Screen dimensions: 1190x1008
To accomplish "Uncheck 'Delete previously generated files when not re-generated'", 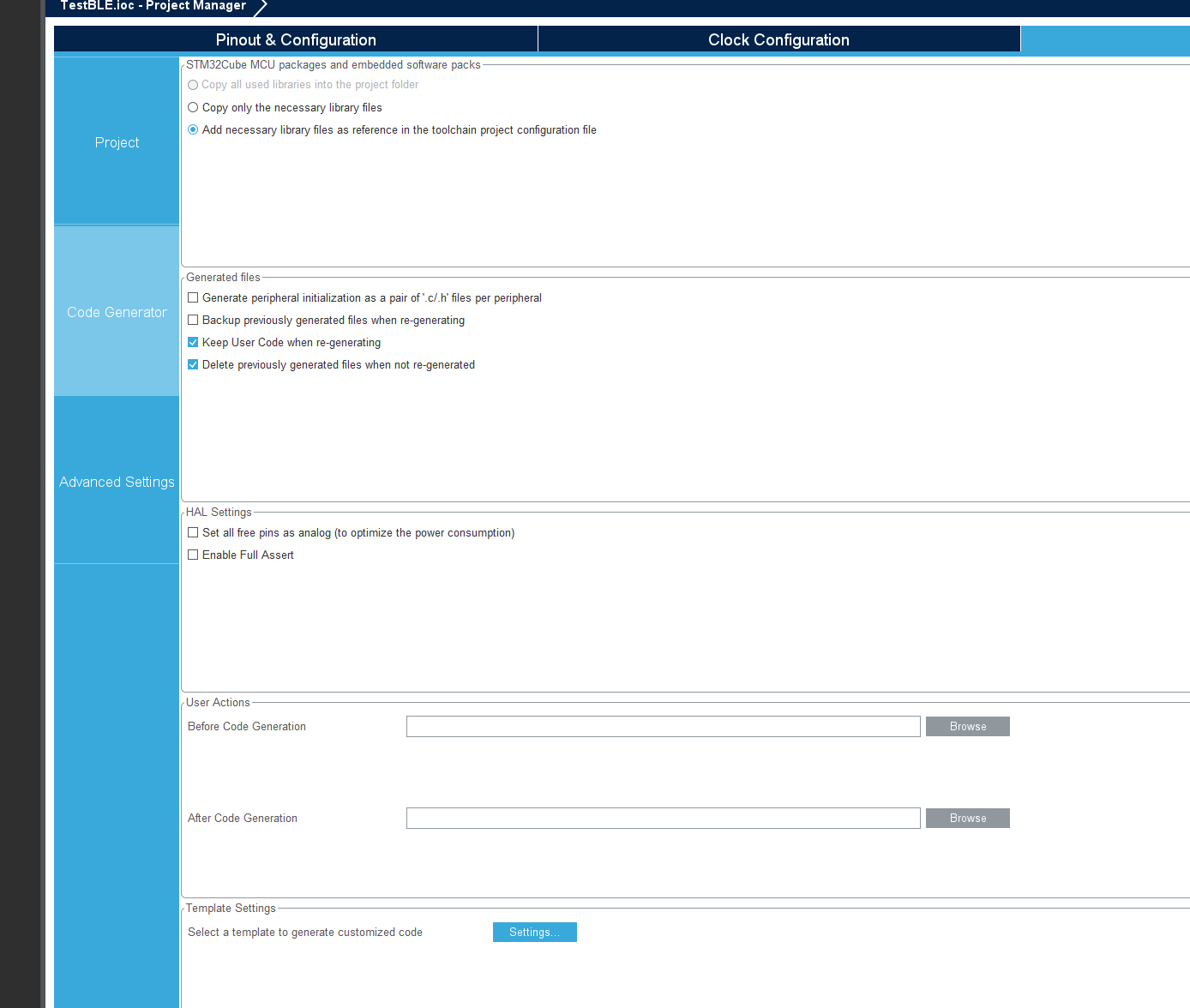I will pyautogui.click(x=192, y=364).
